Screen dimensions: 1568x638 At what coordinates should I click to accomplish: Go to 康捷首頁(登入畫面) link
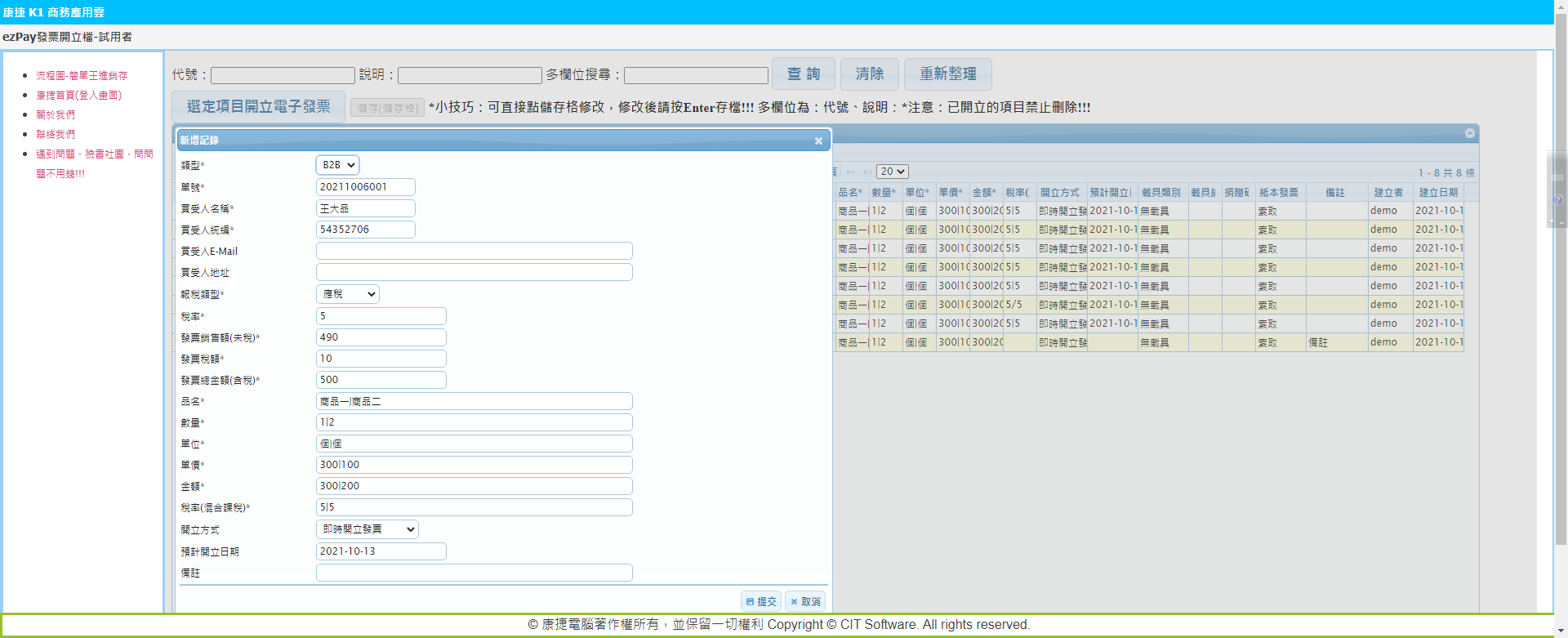[x=78, y=96]
